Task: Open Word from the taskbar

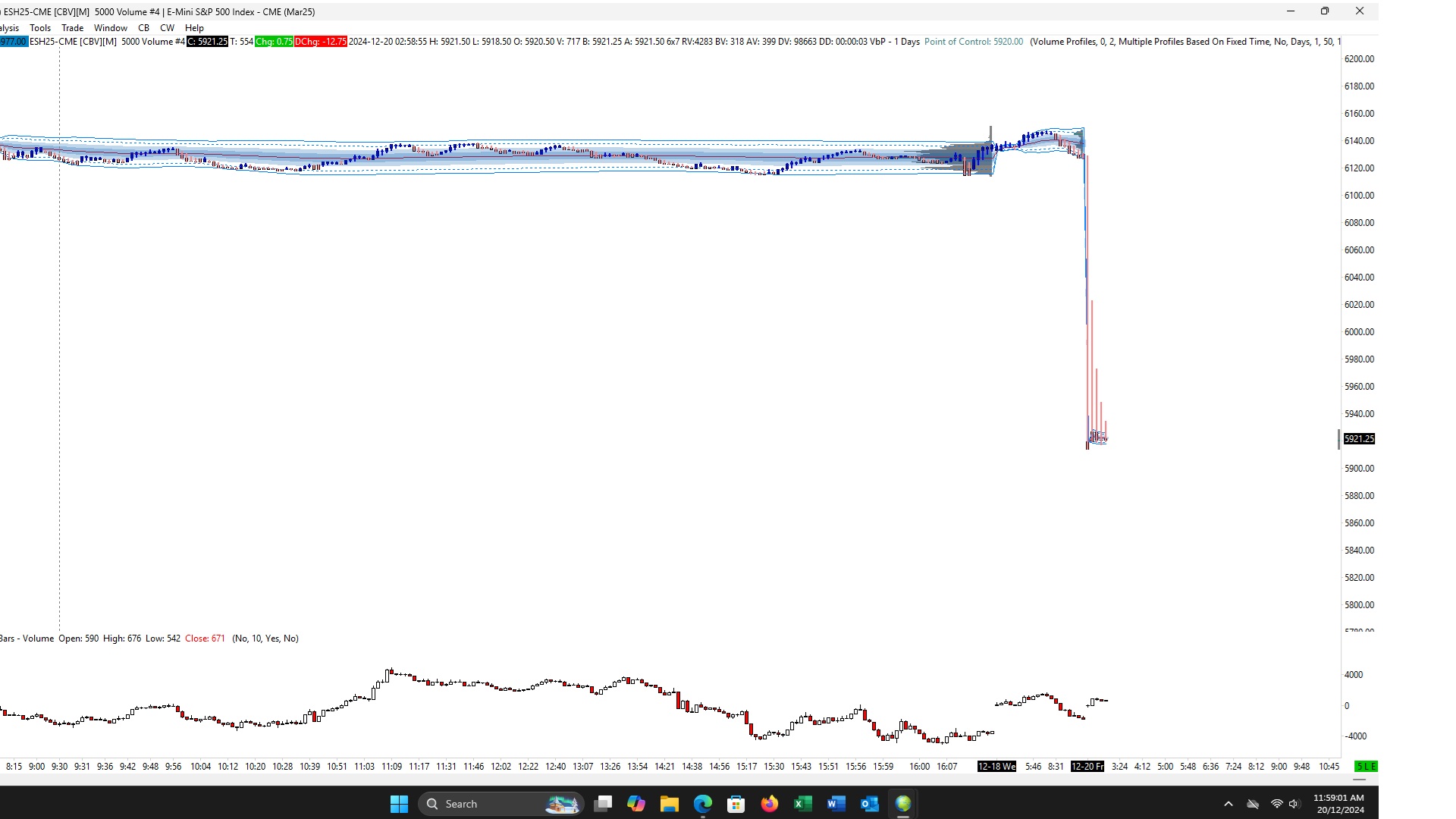Action: pos(836,804)
